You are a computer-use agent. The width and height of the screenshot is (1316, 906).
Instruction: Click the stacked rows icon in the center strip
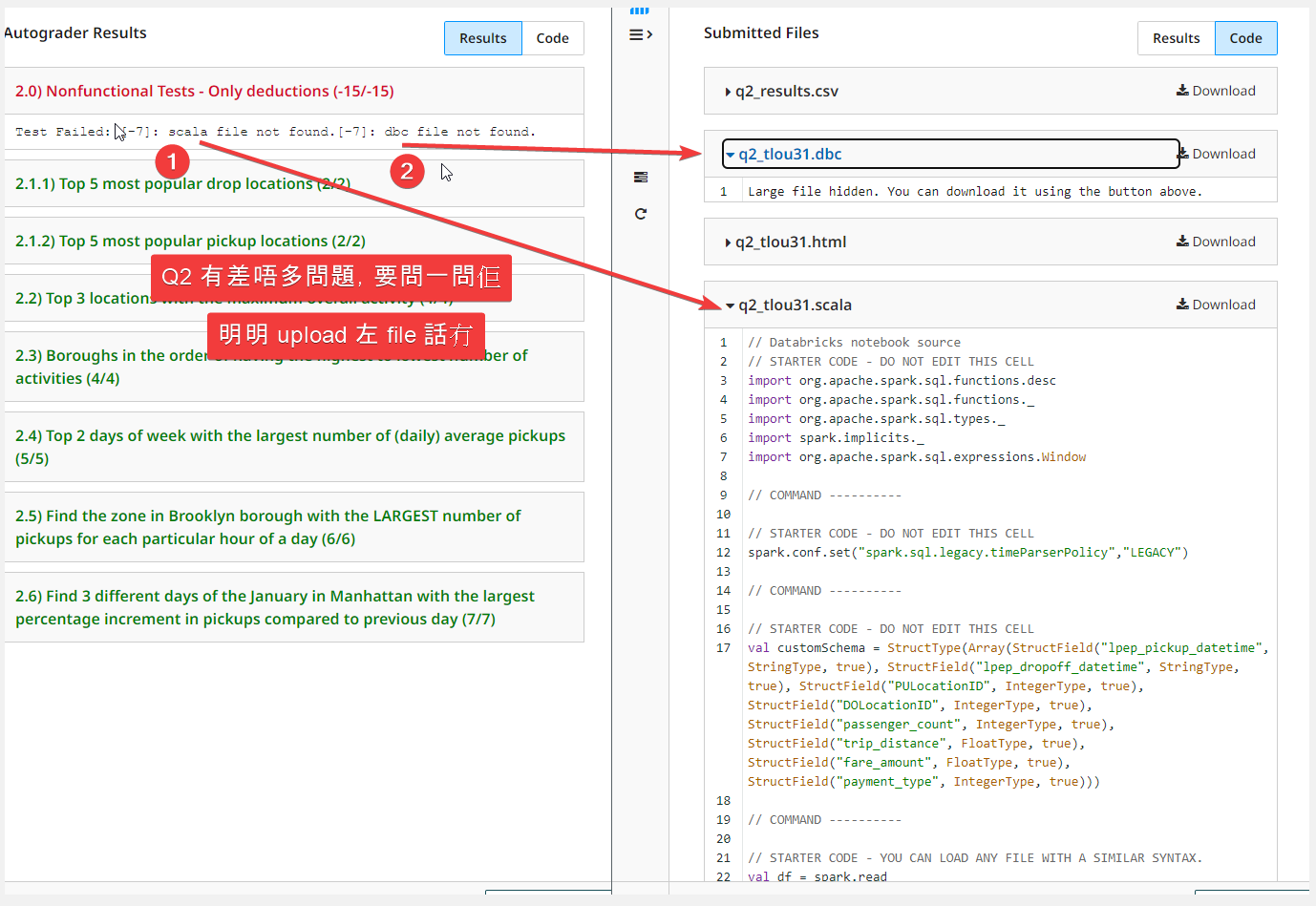tap(641, 177)
